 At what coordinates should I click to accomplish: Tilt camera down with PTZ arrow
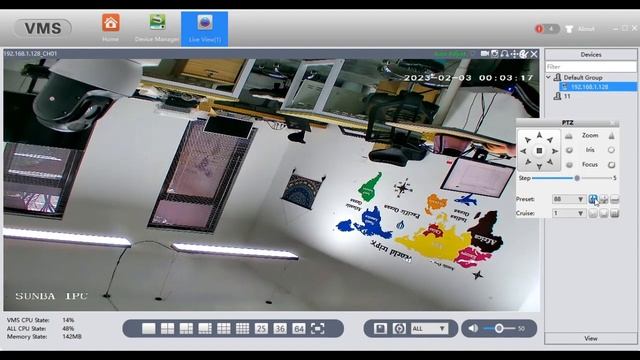pos(539,167)
